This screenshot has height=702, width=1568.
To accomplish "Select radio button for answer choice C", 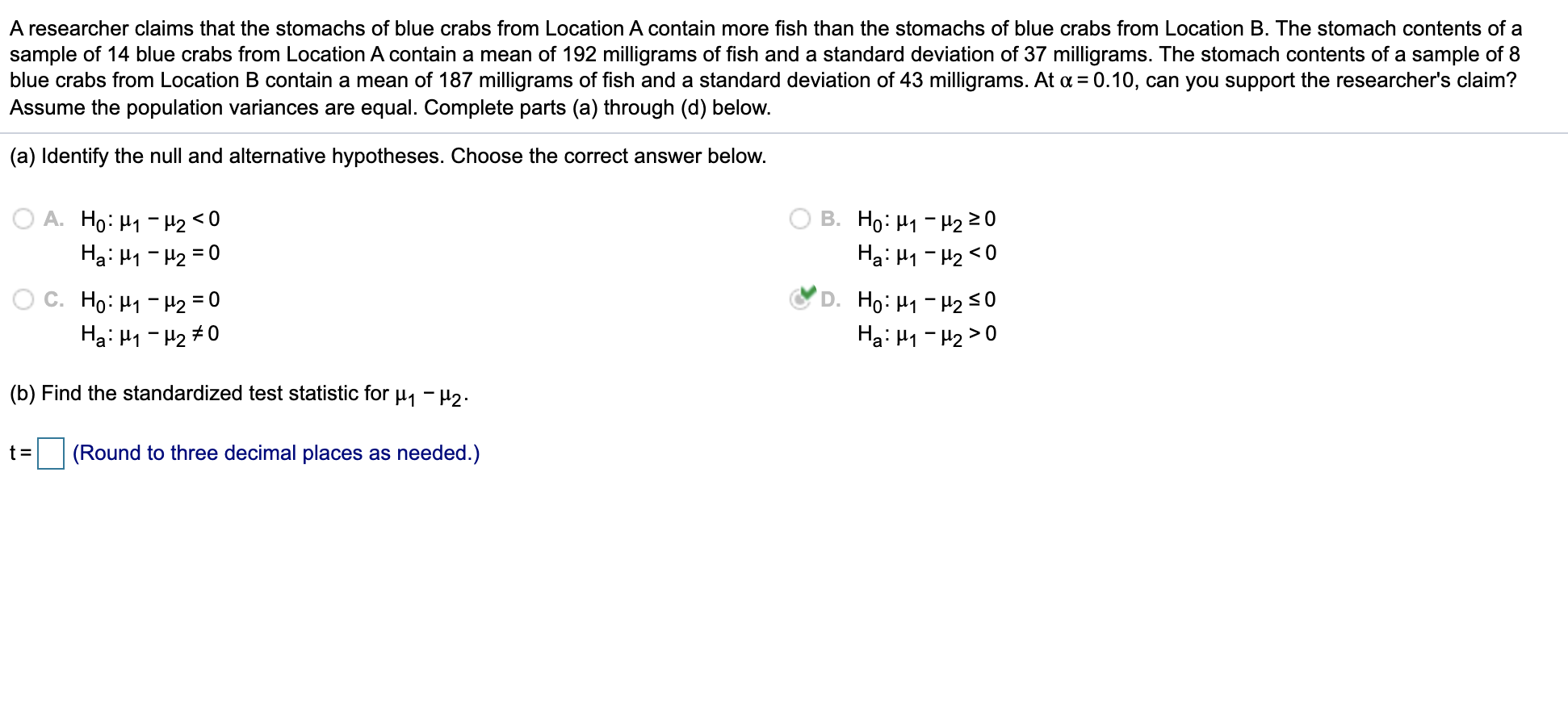I will [x=23, y=299].
